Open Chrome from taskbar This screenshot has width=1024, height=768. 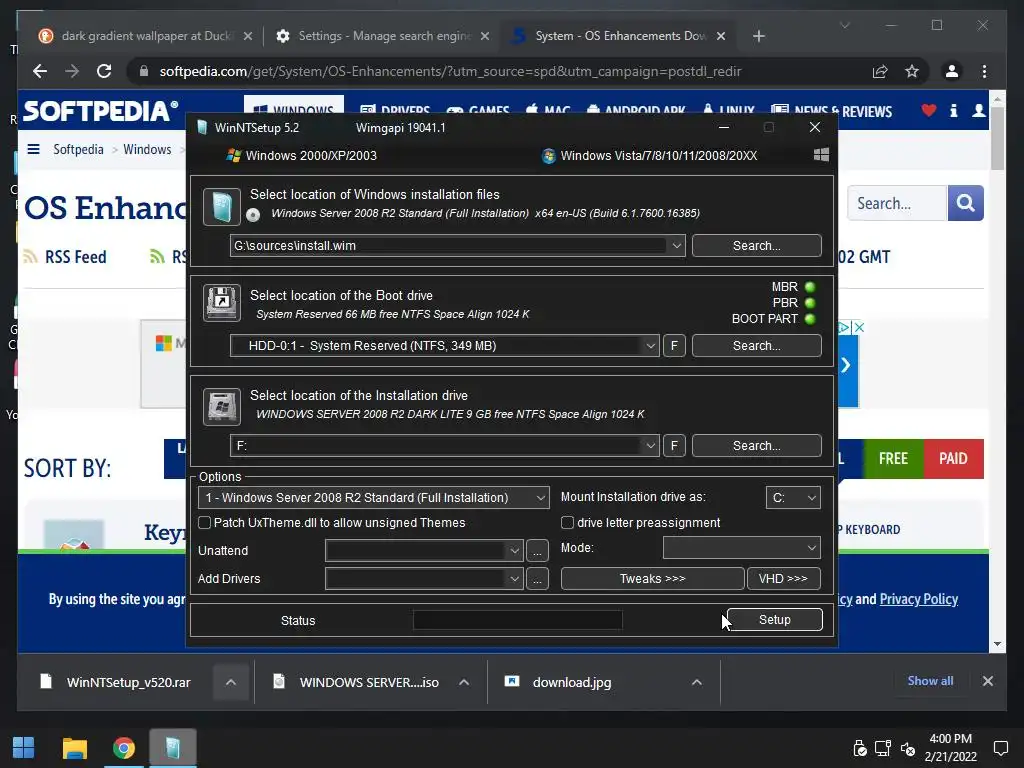pos(123,748)
